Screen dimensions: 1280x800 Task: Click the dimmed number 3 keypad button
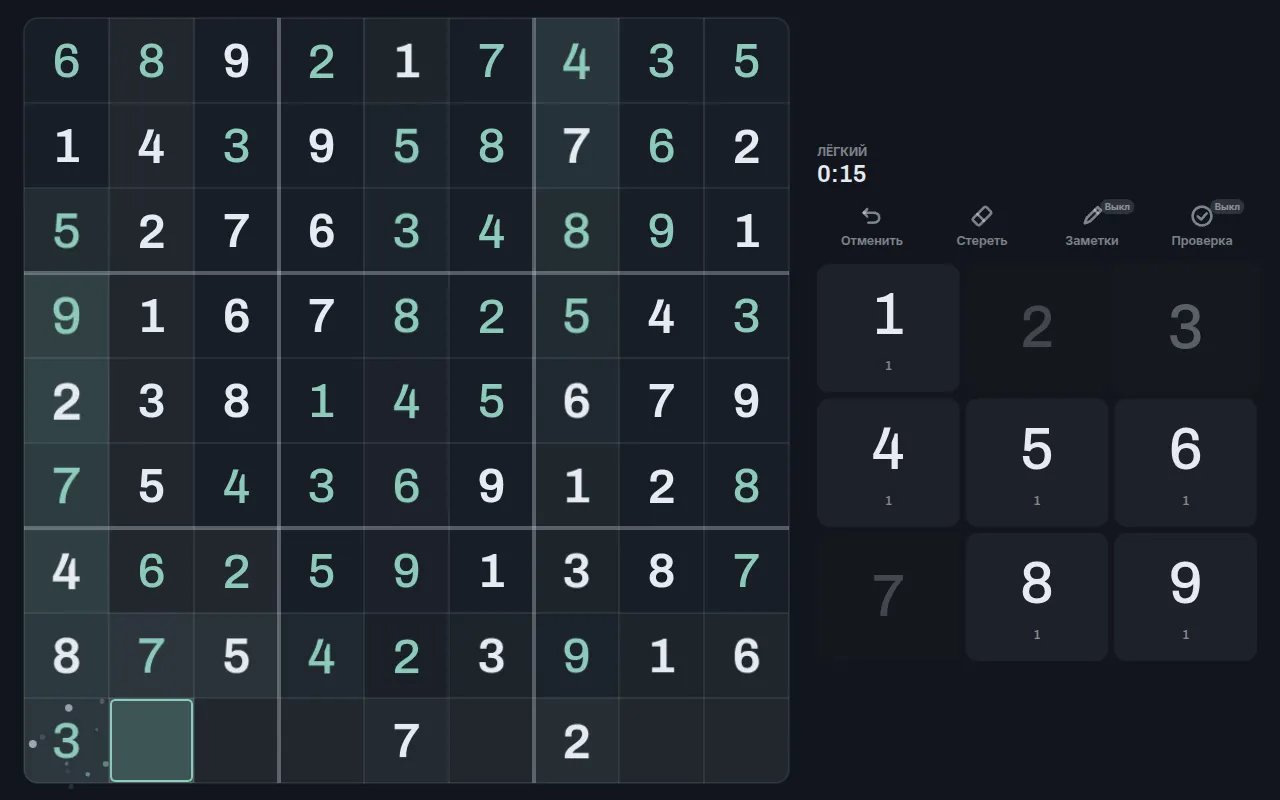[x=1185, y=328]
